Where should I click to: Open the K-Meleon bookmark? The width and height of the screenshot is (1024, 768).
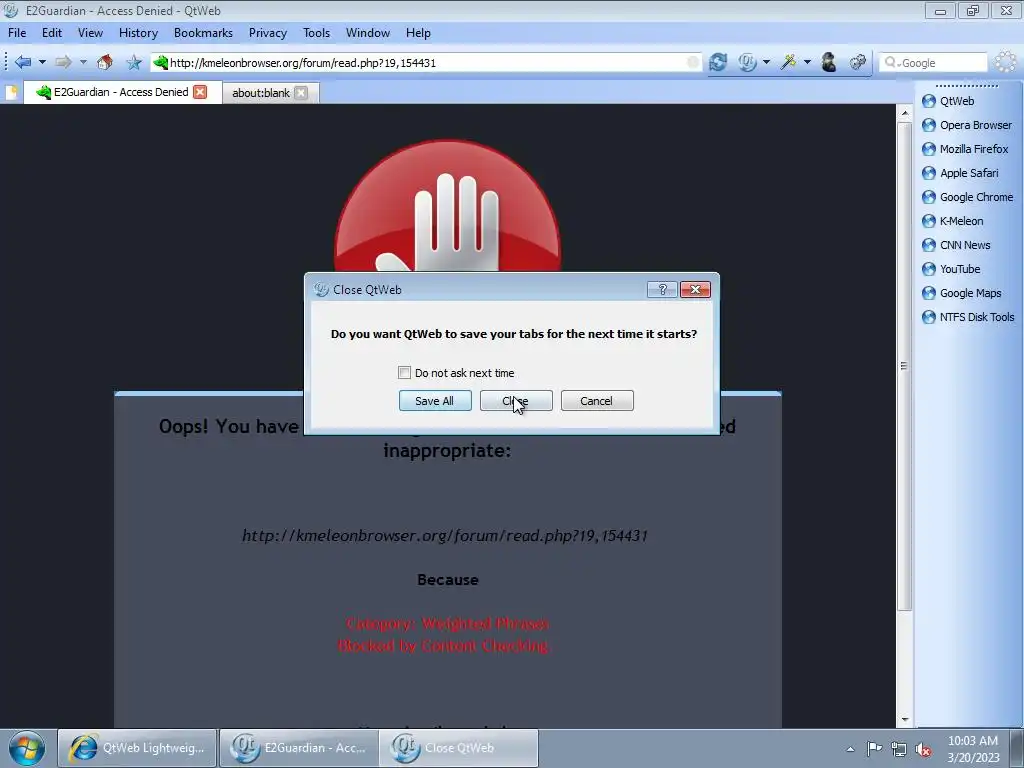pyautogui.click(x=952, y=221)
